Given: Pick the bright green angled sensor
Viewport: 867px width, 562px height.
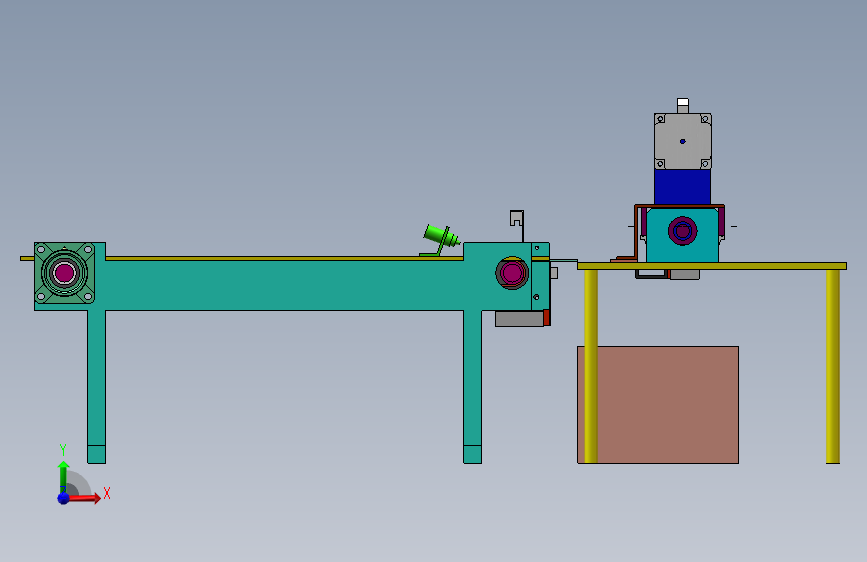Looking at the screenshot, I should [442, 237].
